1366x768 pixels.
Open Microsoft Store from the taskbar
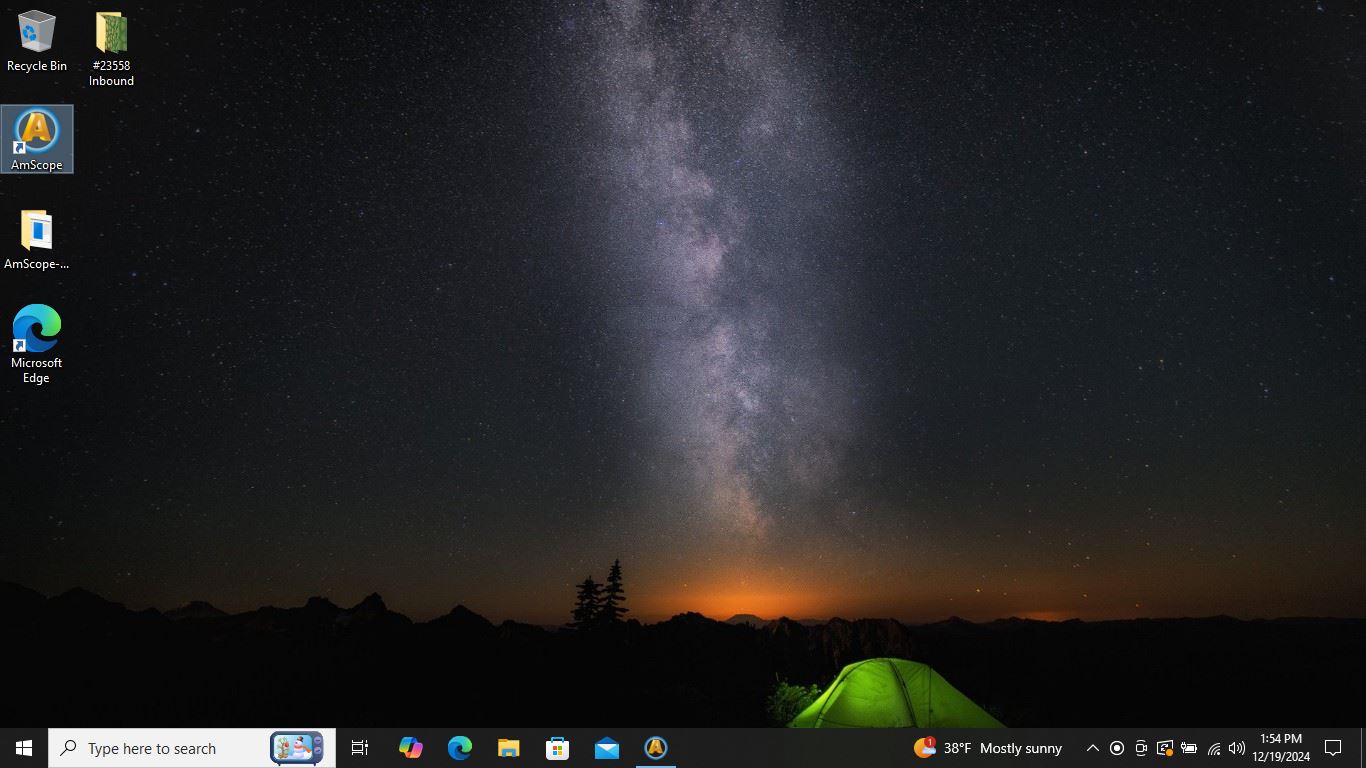(x=558, y=748)
